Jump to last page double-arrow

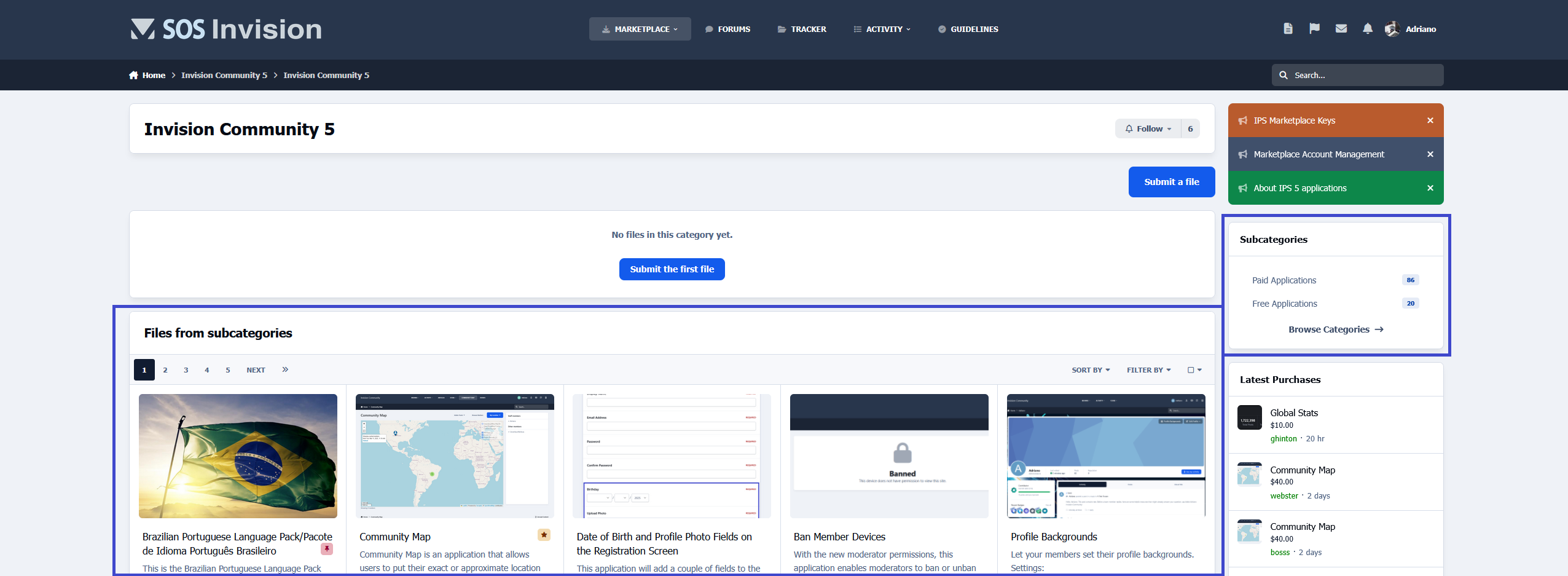point(285,369)
